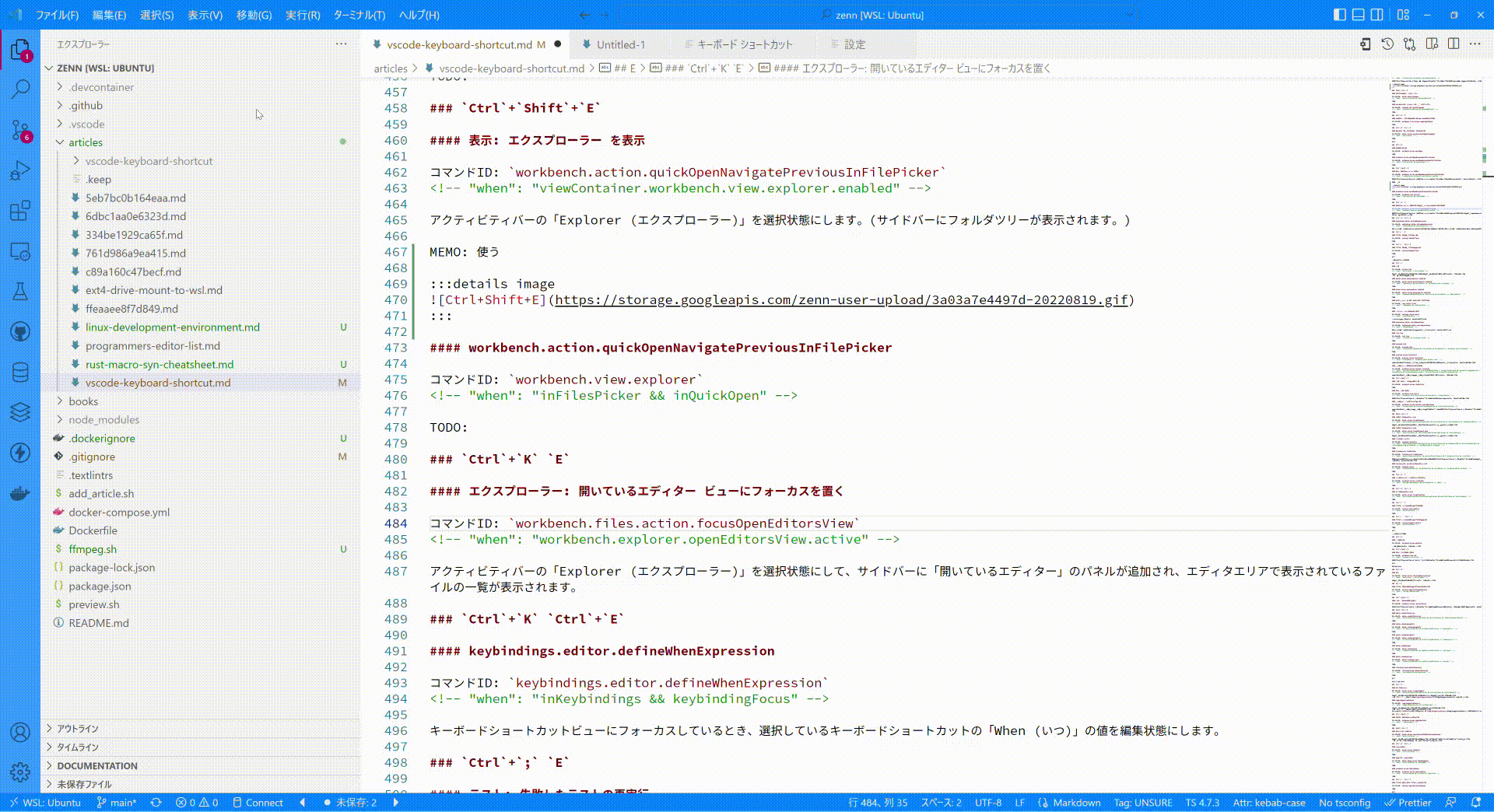Open editor More Actions ellipsis
The image size is (1494, 812).
(x=1475, y=44)
